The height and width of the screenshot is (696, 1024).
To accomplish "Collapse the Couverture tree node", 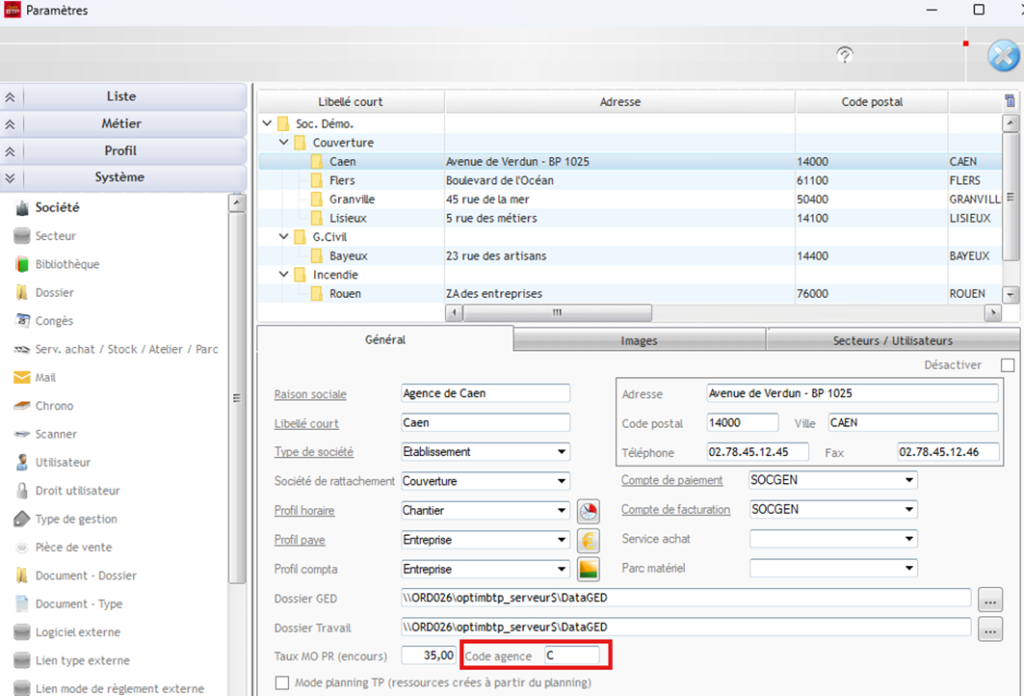I will coord(284,143).
